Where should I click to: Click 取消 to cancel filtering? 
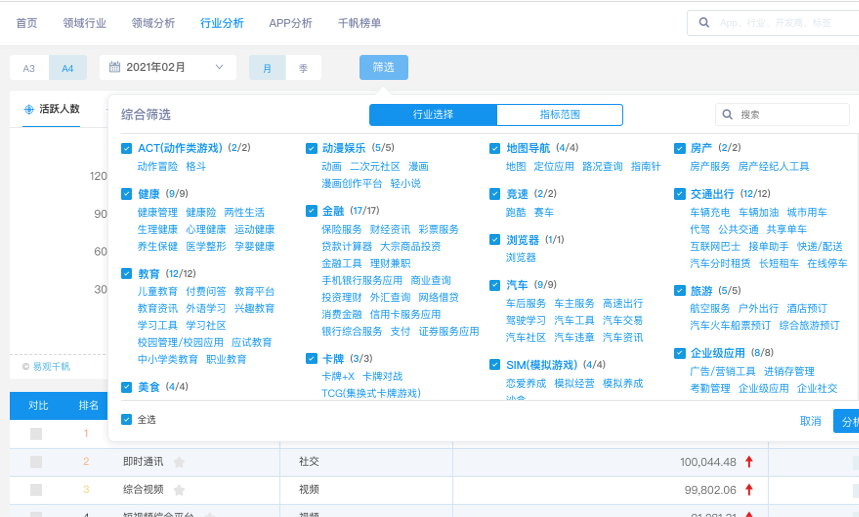[811, 421]
